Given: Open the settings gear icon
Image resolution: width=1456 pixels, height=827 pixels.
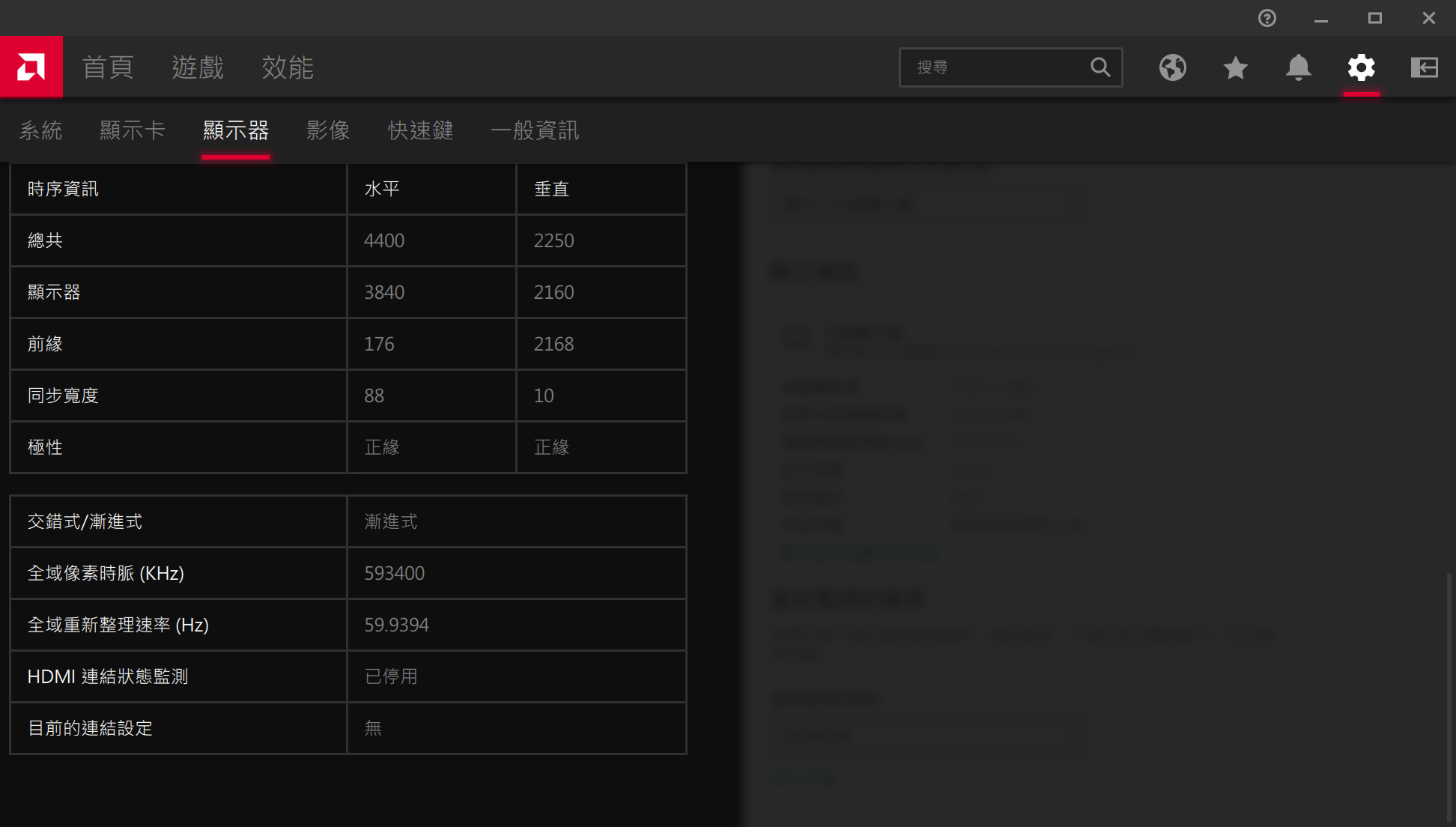Looking at the screenshot, I should point(1361,67).
